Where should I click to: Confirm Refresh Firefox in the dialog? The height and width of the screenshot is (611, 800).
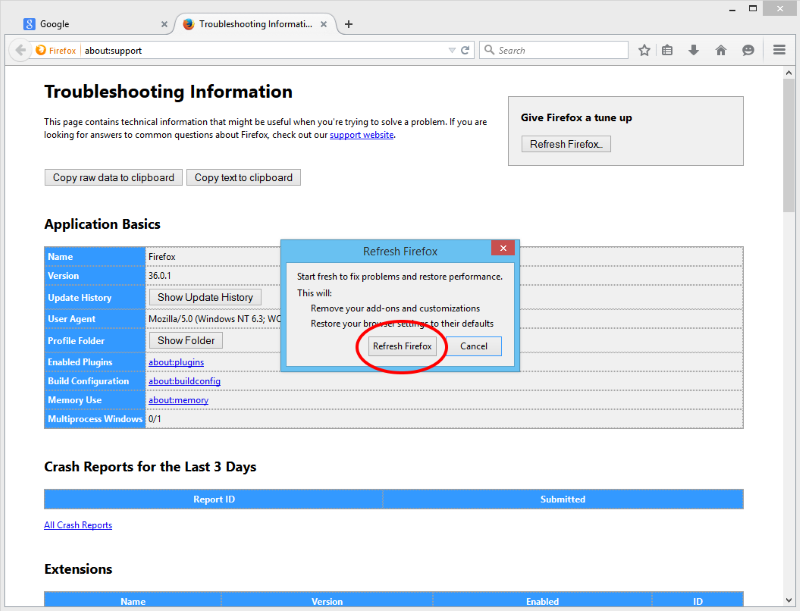(402, 346)
